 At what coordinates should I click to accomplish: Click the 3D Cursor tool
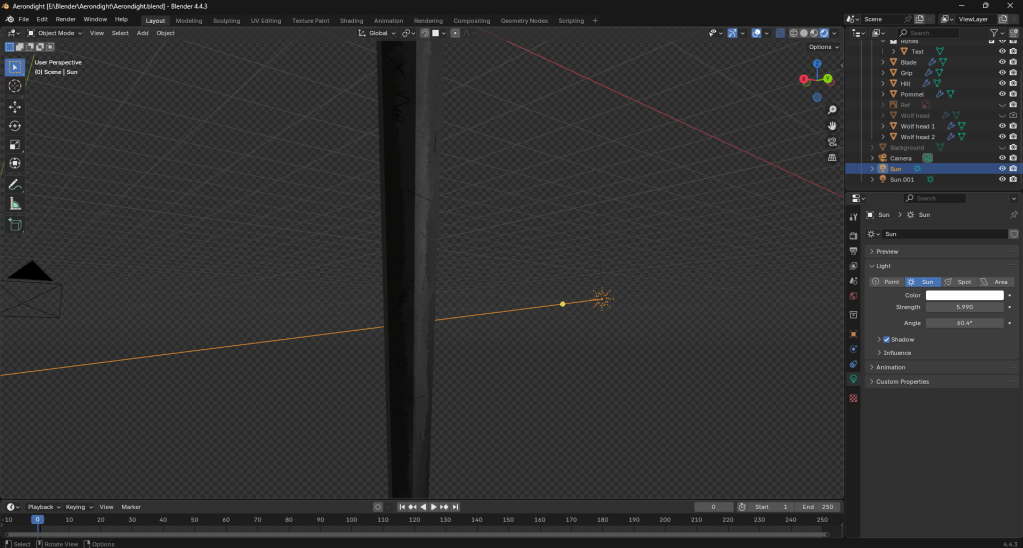coord(15,86)
